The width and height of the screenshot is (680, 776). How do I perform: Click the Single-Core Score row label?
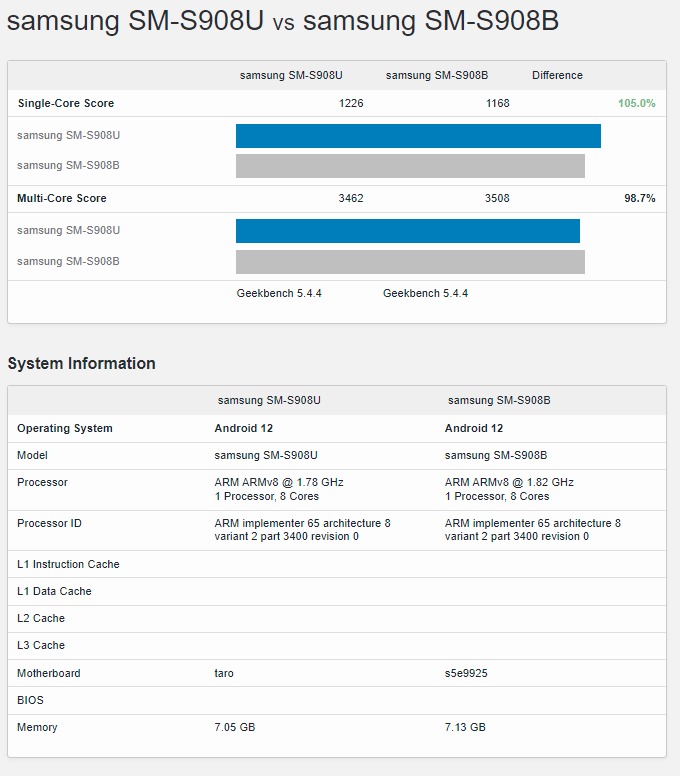point(65,104)
